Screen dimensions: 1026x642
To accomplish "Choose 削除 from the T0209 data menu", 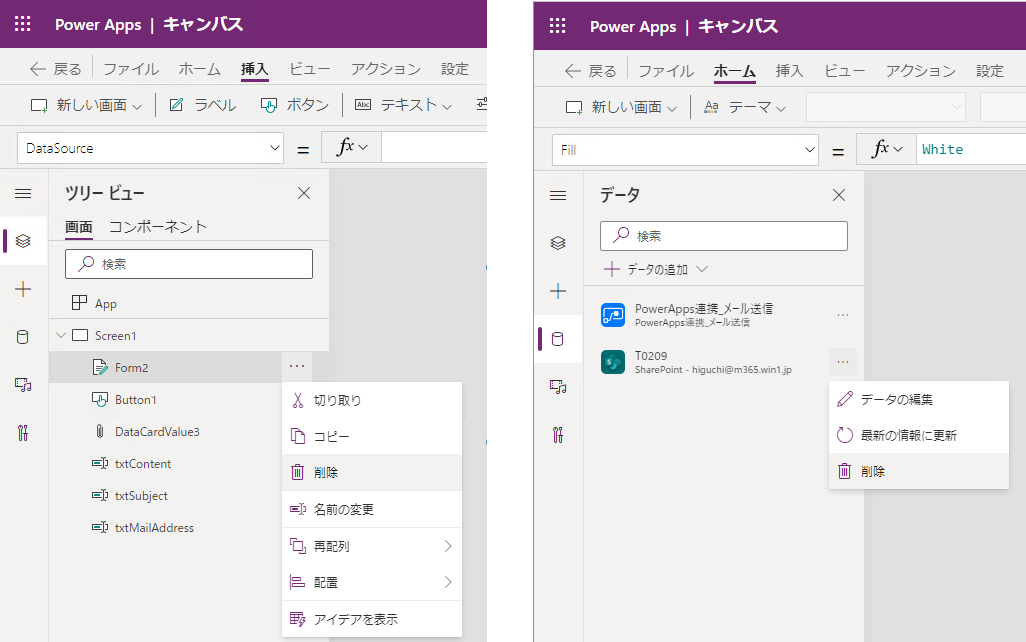I will point(919,471).
